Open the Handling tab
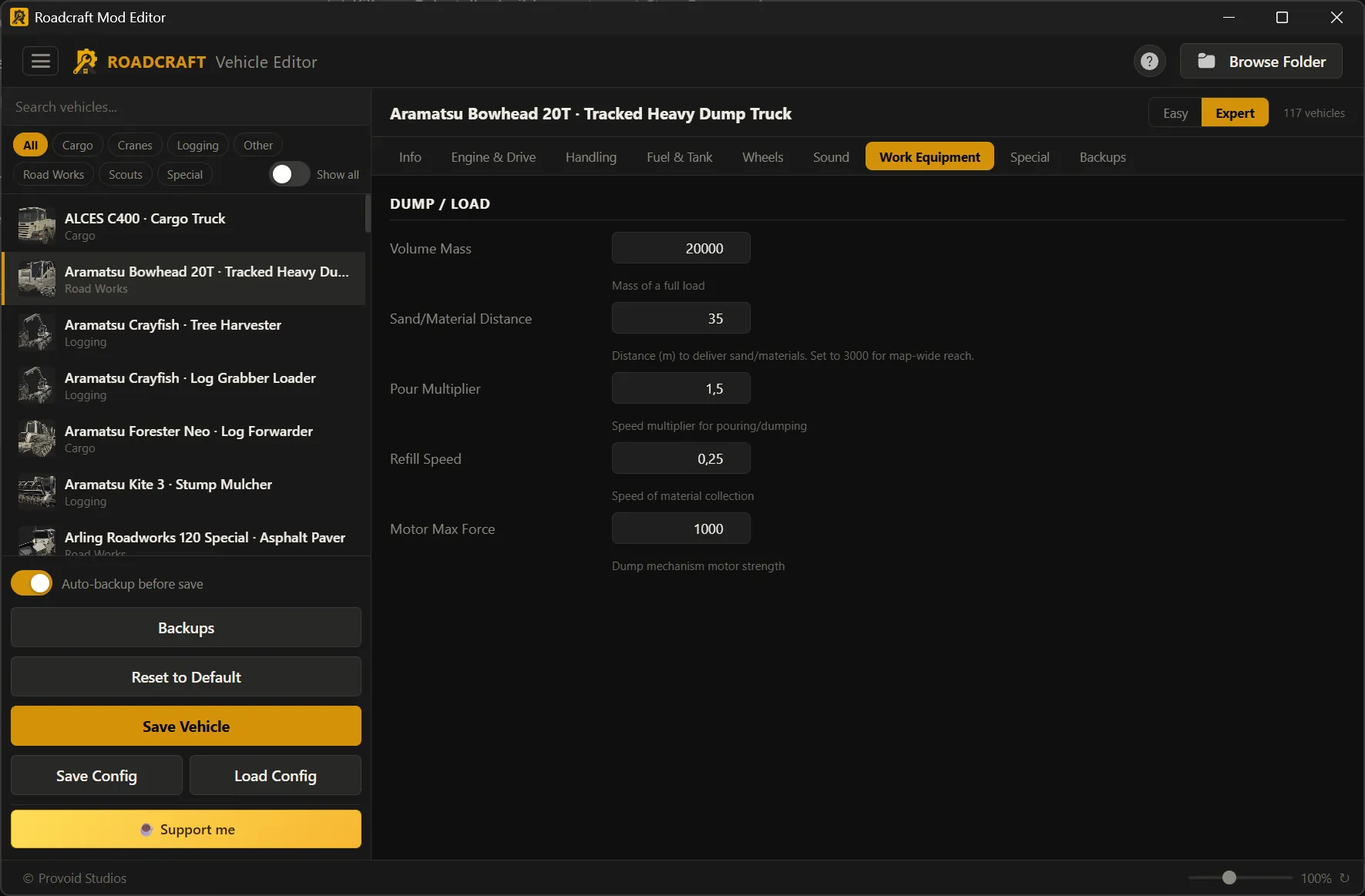Viewport: 1365px width, 896px height. [x=590, y=156]
